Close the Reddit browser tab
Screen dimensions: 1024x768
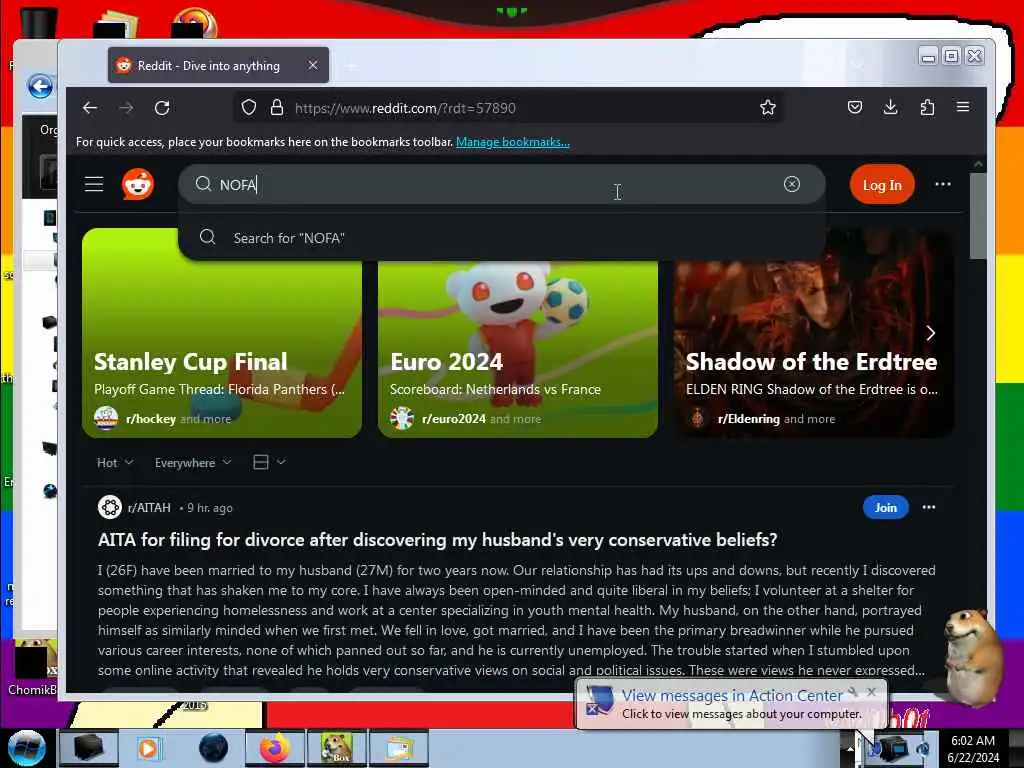pyautogui.click(x=313, y=65)
